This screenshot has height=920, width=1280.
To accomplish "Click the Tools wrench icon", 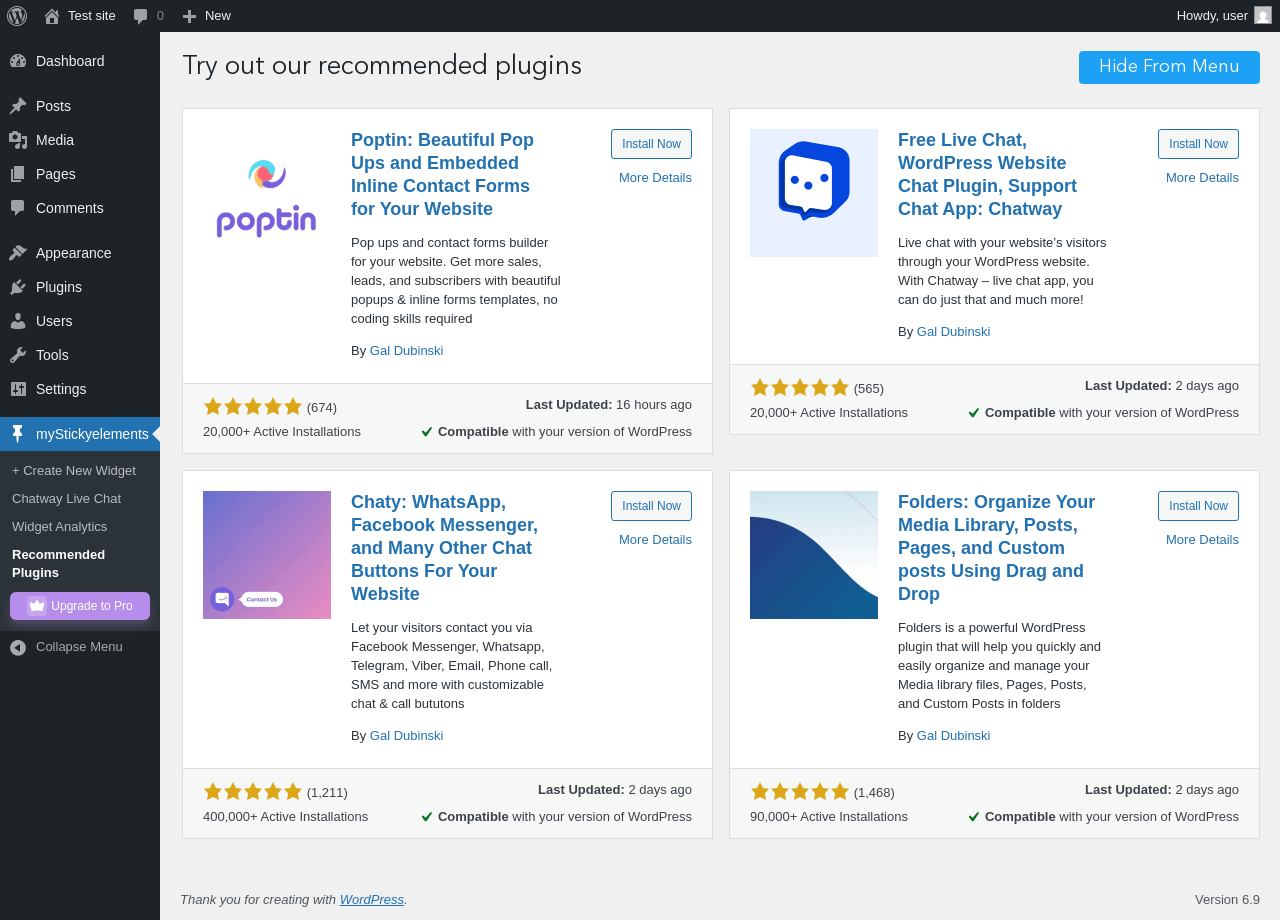I will pyautogui.click(x=18, y=355).
